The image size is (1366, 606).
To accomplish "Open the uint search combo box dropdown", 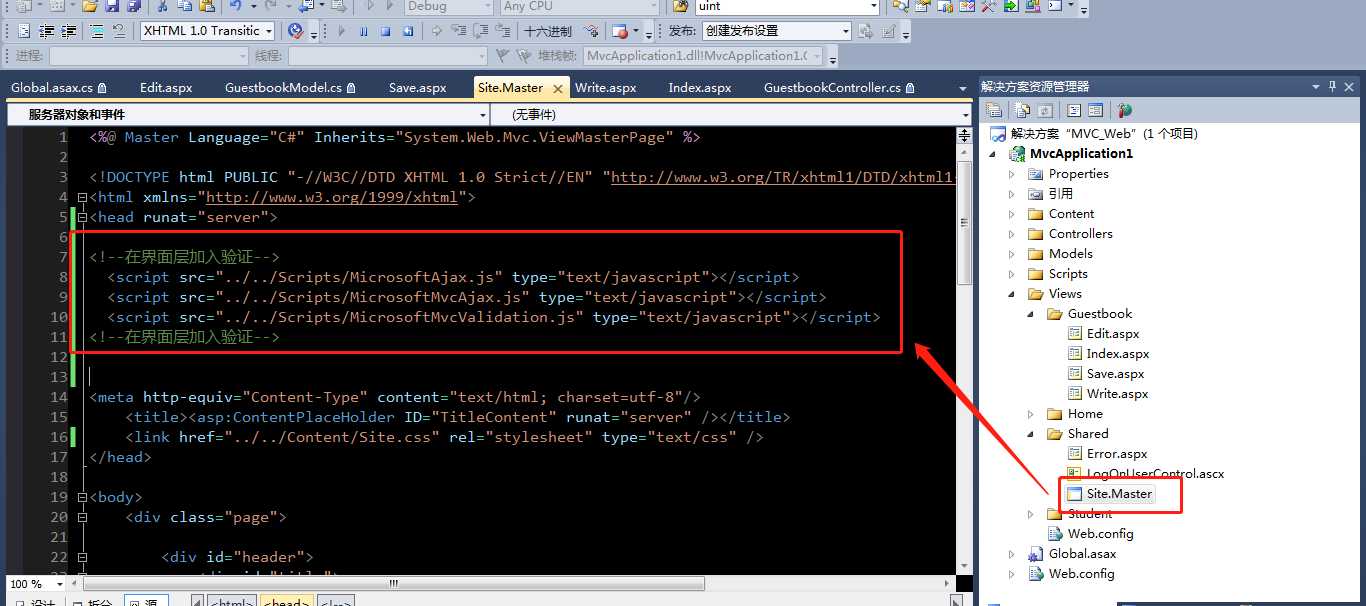I will tap(873, 6).
